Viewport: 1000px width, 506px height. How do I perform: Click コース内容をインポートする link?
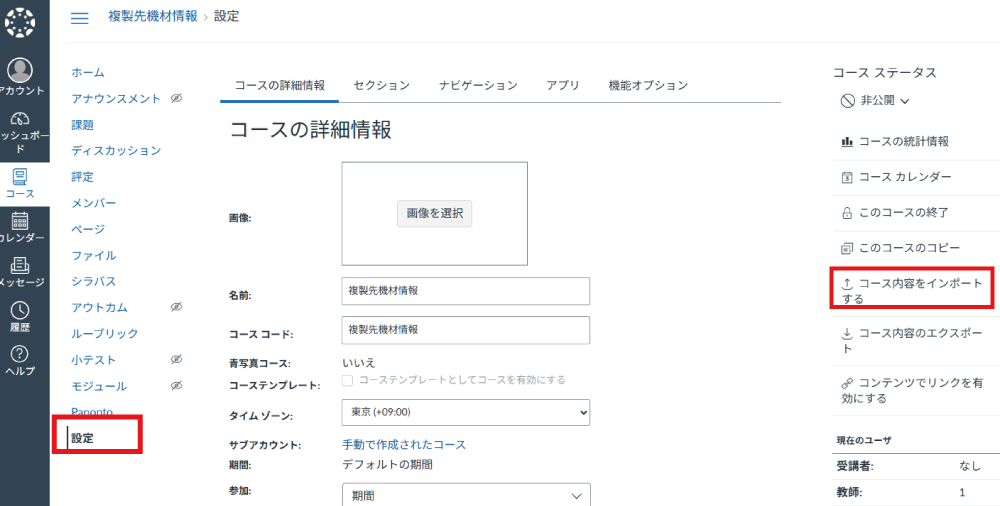coord(912,291)
